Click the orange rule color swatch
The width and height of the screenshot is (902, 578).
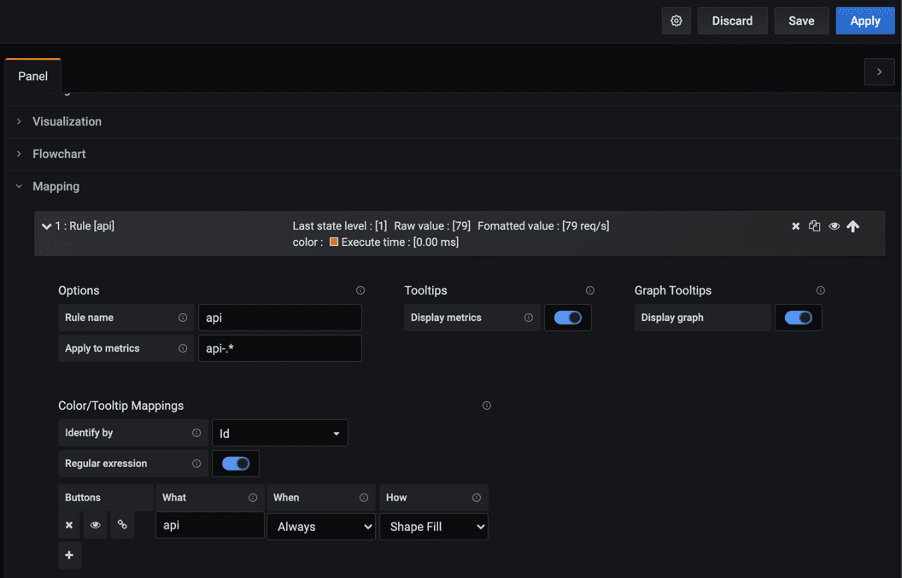(334, 242)
